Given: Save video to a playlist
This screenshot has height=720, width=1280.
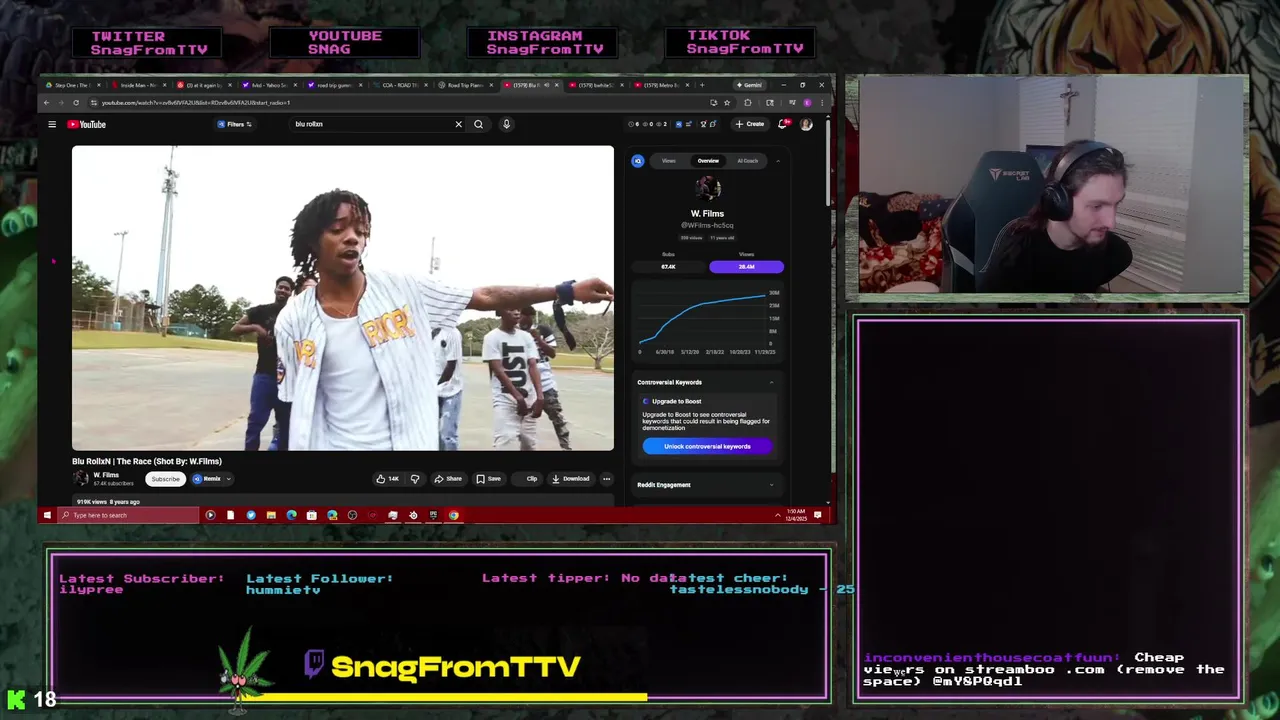Looking at the screenshot, I should (488, 479).
